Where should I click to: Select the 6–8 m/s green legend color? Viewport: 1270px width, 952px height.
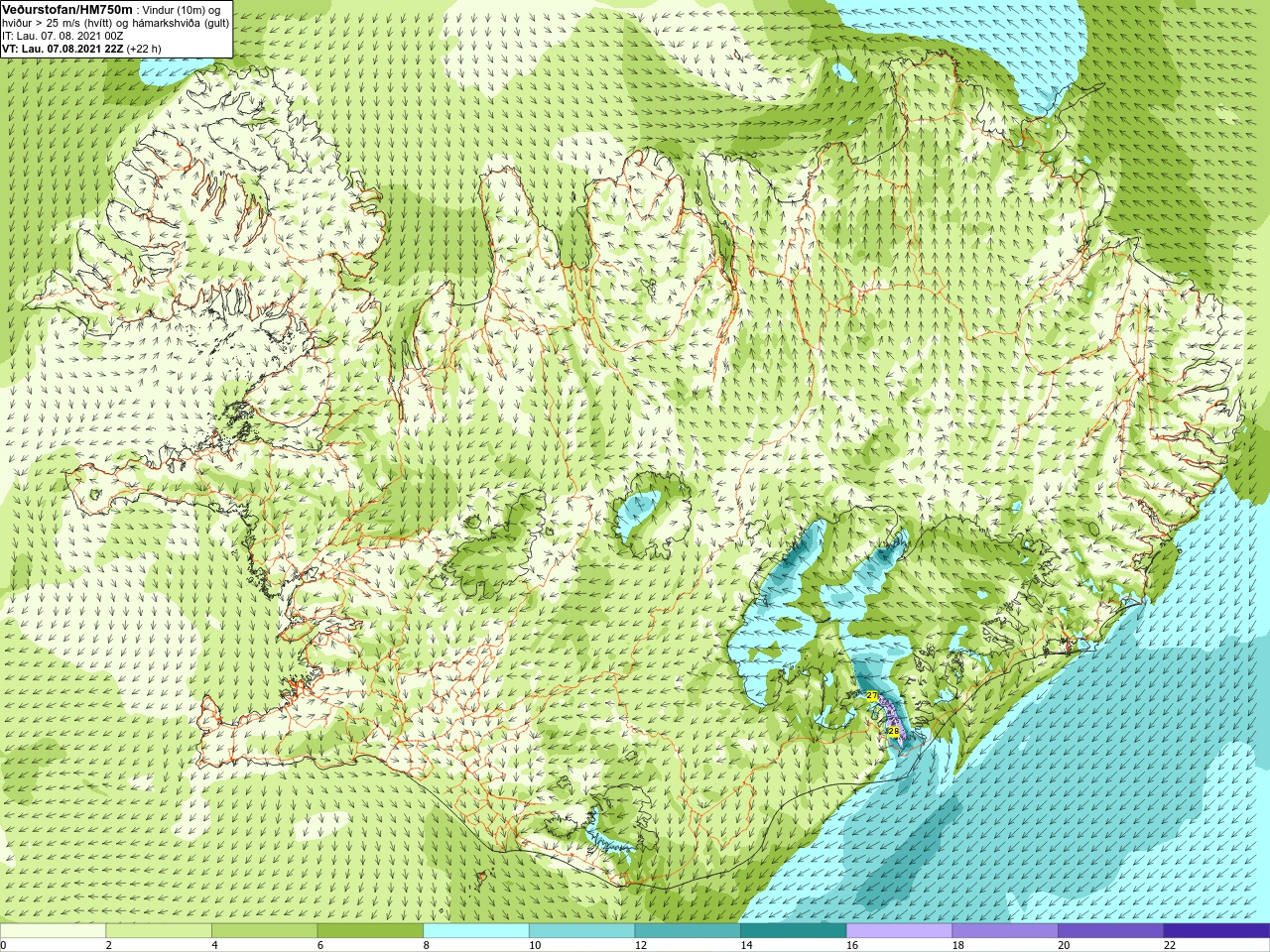point(370,931)
